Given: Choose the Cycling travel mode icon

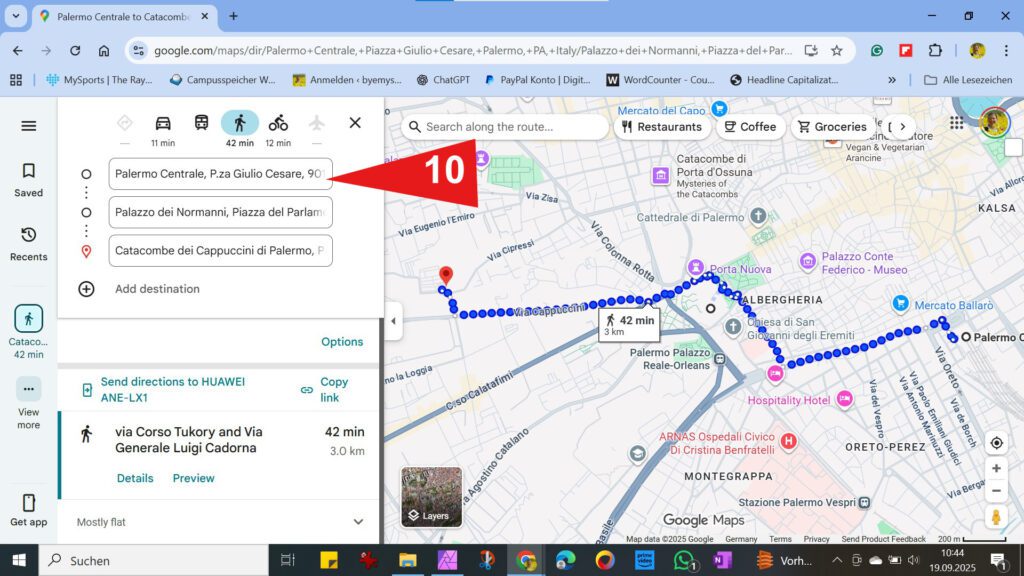Looking at the screenshot, I should tap(278, 123).
